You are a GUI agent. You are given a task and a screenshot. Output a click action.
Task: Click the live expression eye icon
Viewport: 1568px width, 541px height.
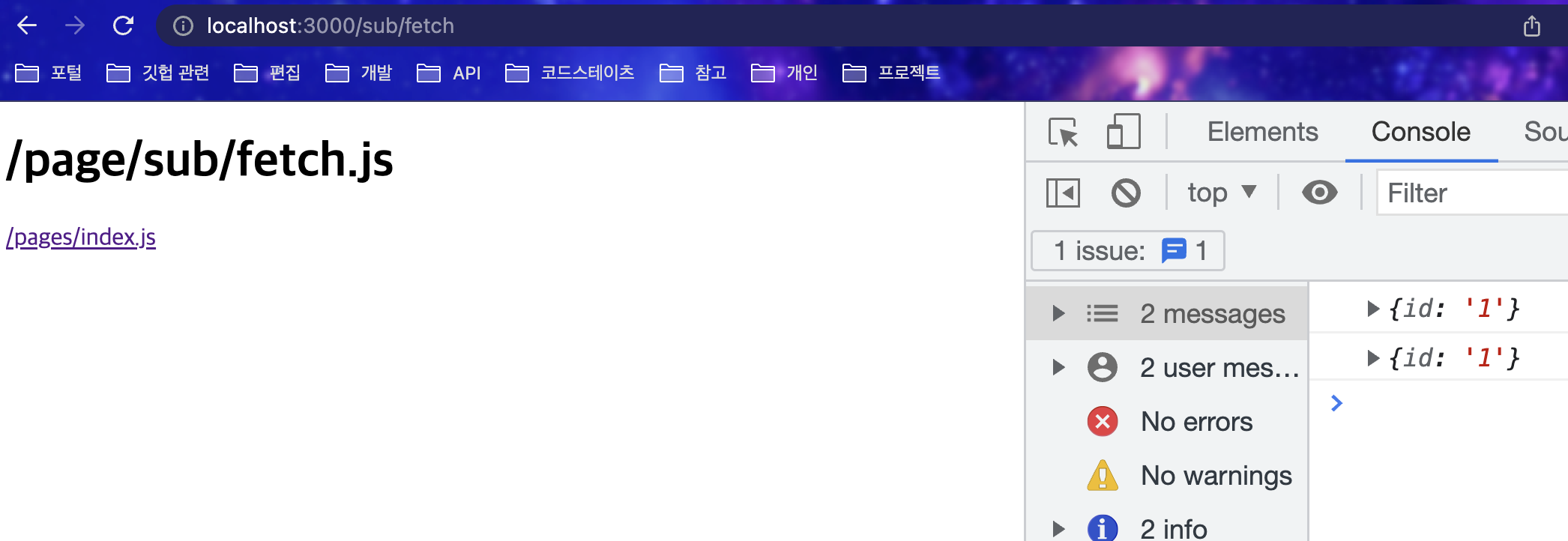(1320, 193)
